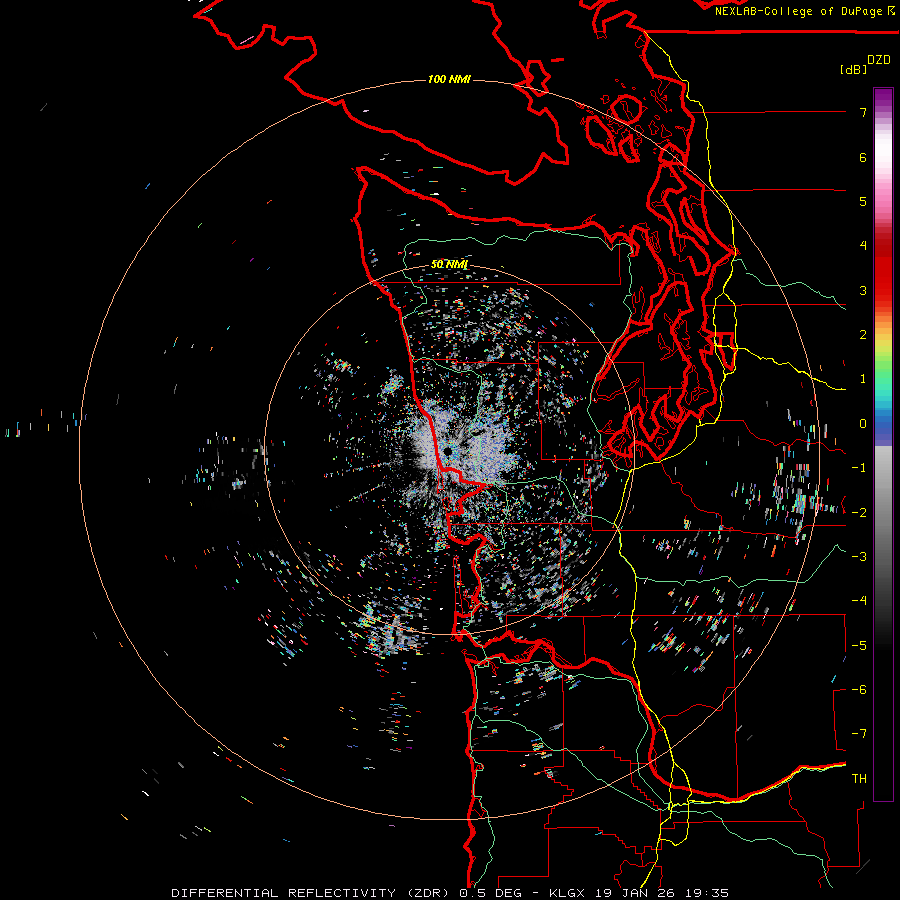The width and height of the screenshot is (900, 900).
Task: Click the [dB] unit label
Action: coord(853,69)
